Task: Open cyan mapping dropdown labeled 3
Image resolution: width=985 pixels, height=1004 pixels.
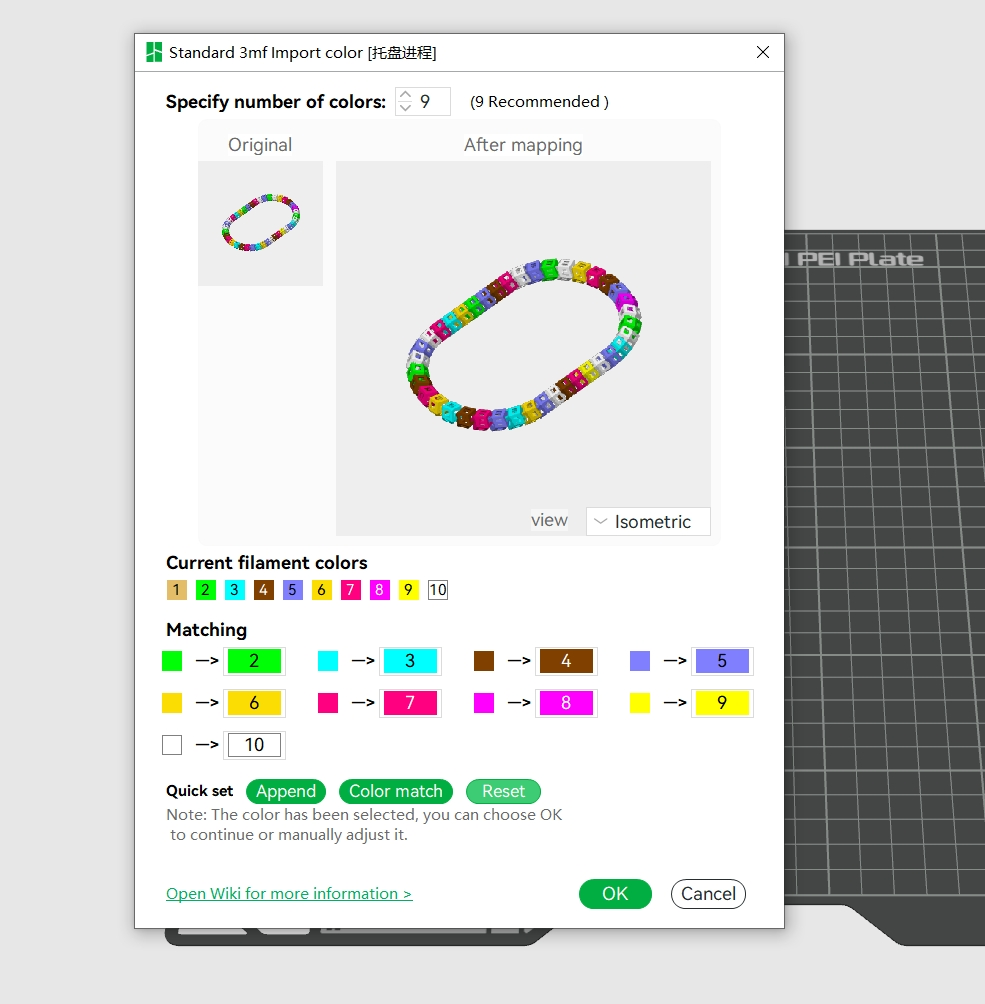Action: (x=410, y=661)
